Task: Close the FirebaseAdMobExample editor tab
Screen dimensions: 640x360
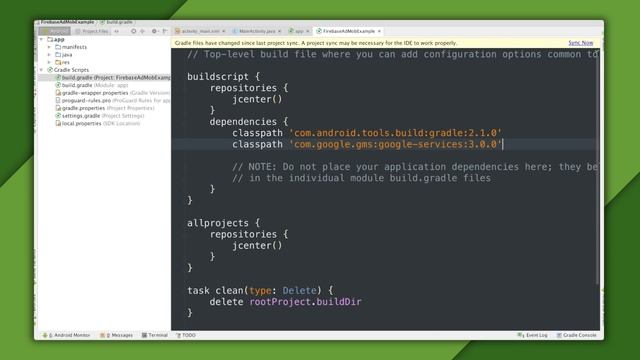Action: click(379, 31)
